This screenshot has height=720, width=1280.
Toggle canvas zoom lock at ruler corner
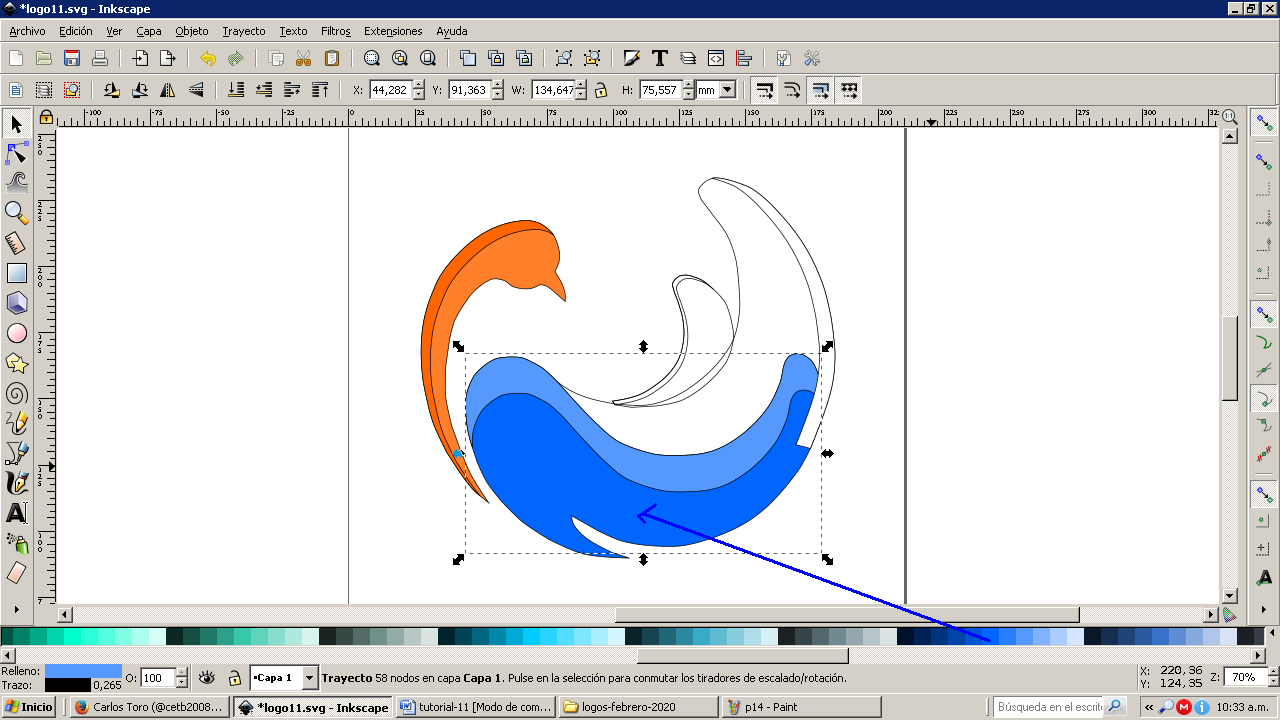45,117
